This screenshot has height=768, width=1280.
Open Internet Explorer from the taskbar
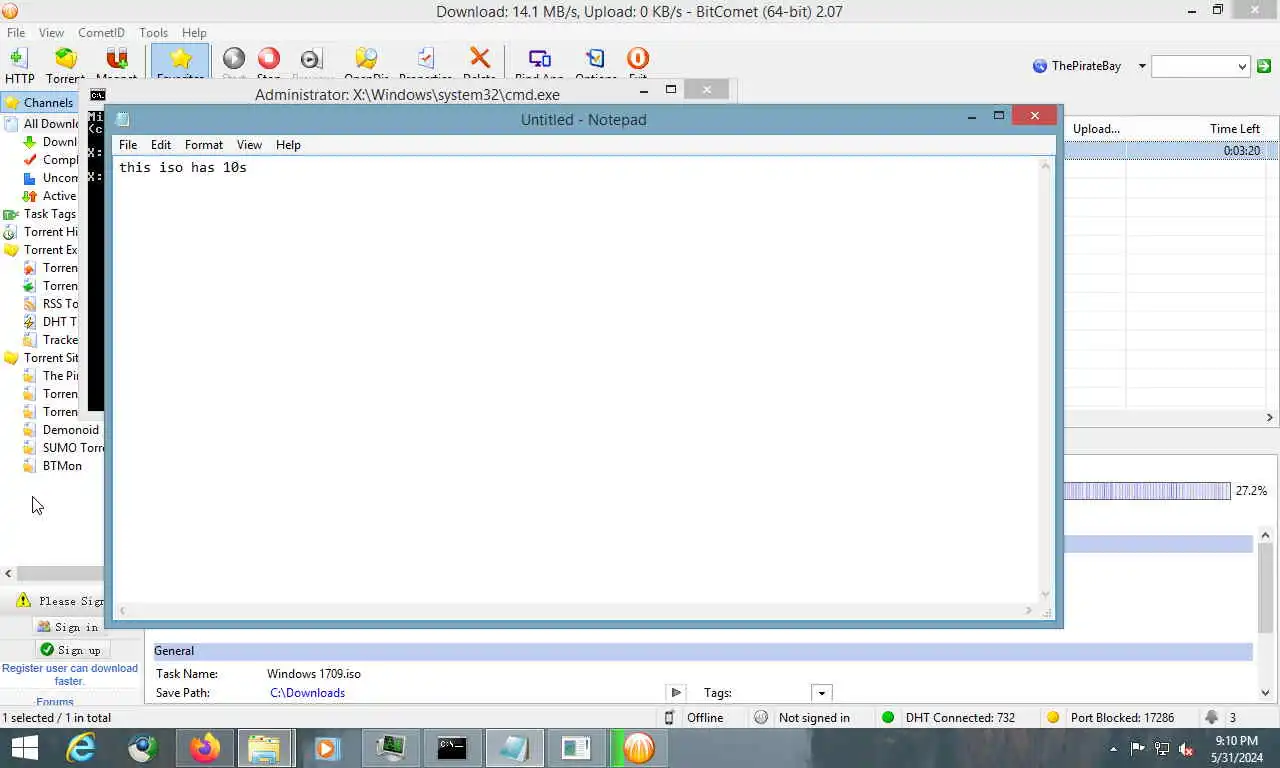pos(82,748)
